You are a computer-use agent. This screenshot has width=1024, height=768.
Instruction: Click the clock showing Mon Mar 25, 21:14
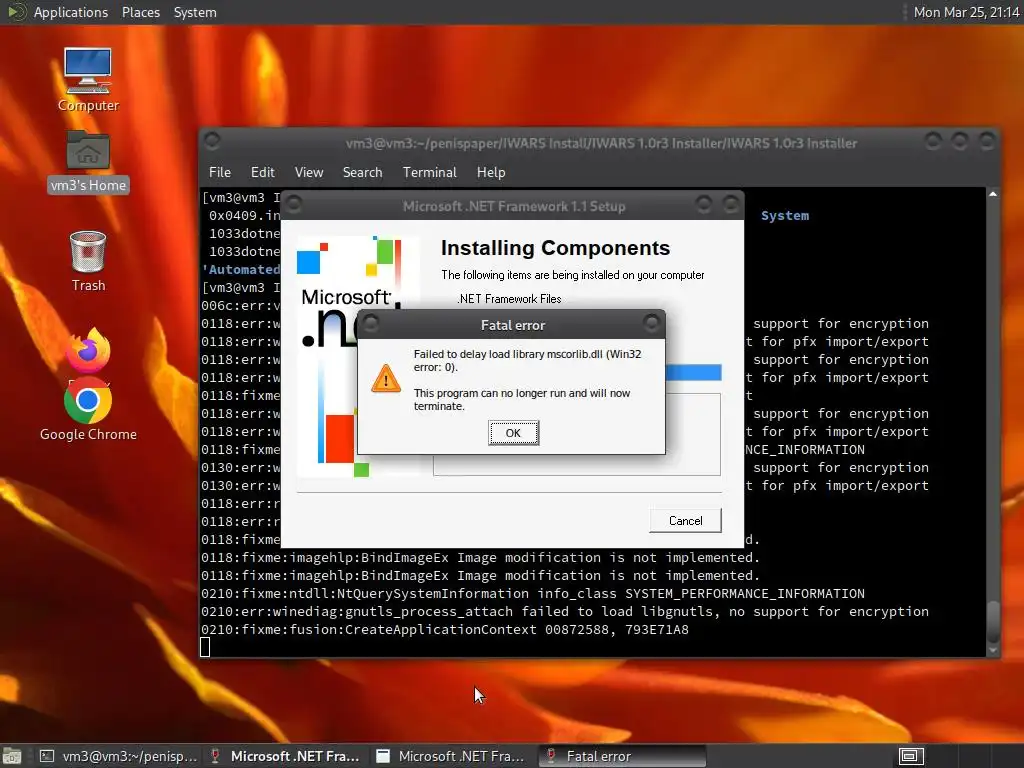[966, 12]
